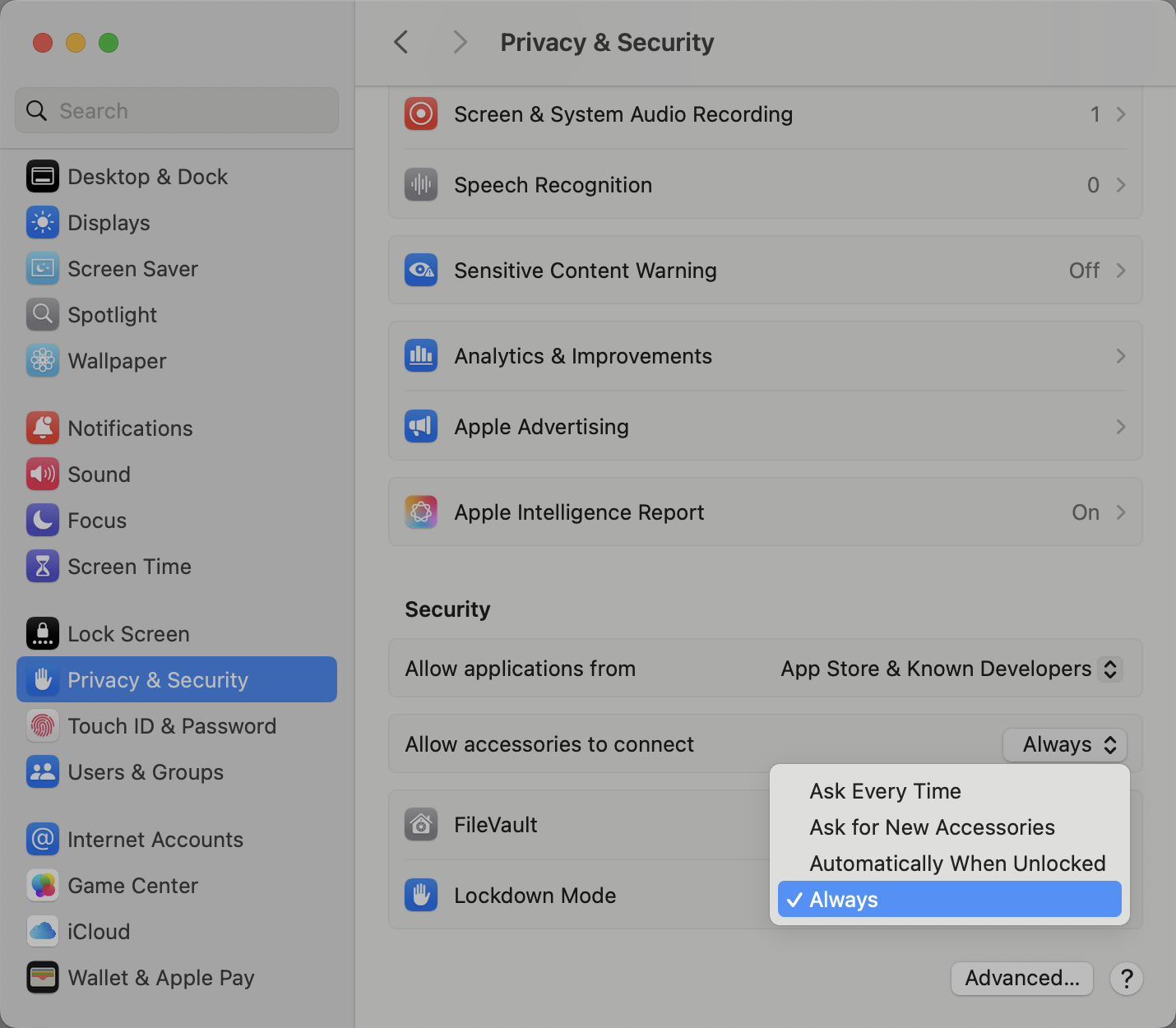This screenshot has width=1176, height=1028.
Task: Click the Screen & System Audio Recording icon
Action: 421,114
